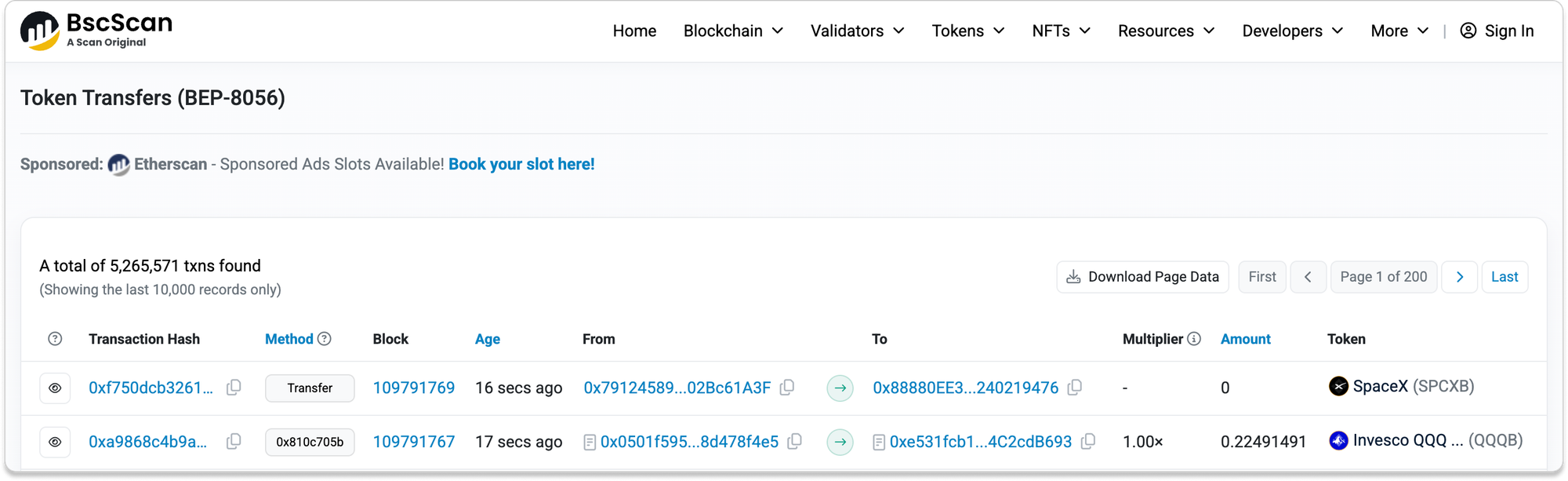Click the Invesco QQQ token logo icon

click(x=1338, y=440)
